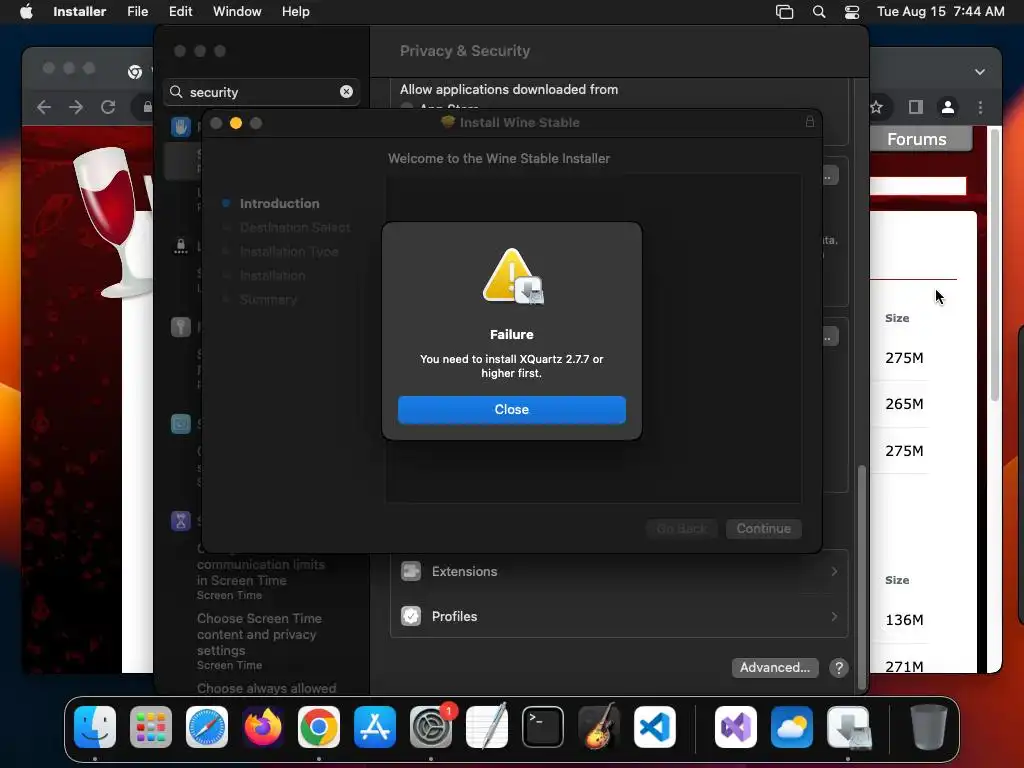This screenshot has height=768, width=1024.
Task: Open Firefox from the Dock
Action: pos(263,727)
